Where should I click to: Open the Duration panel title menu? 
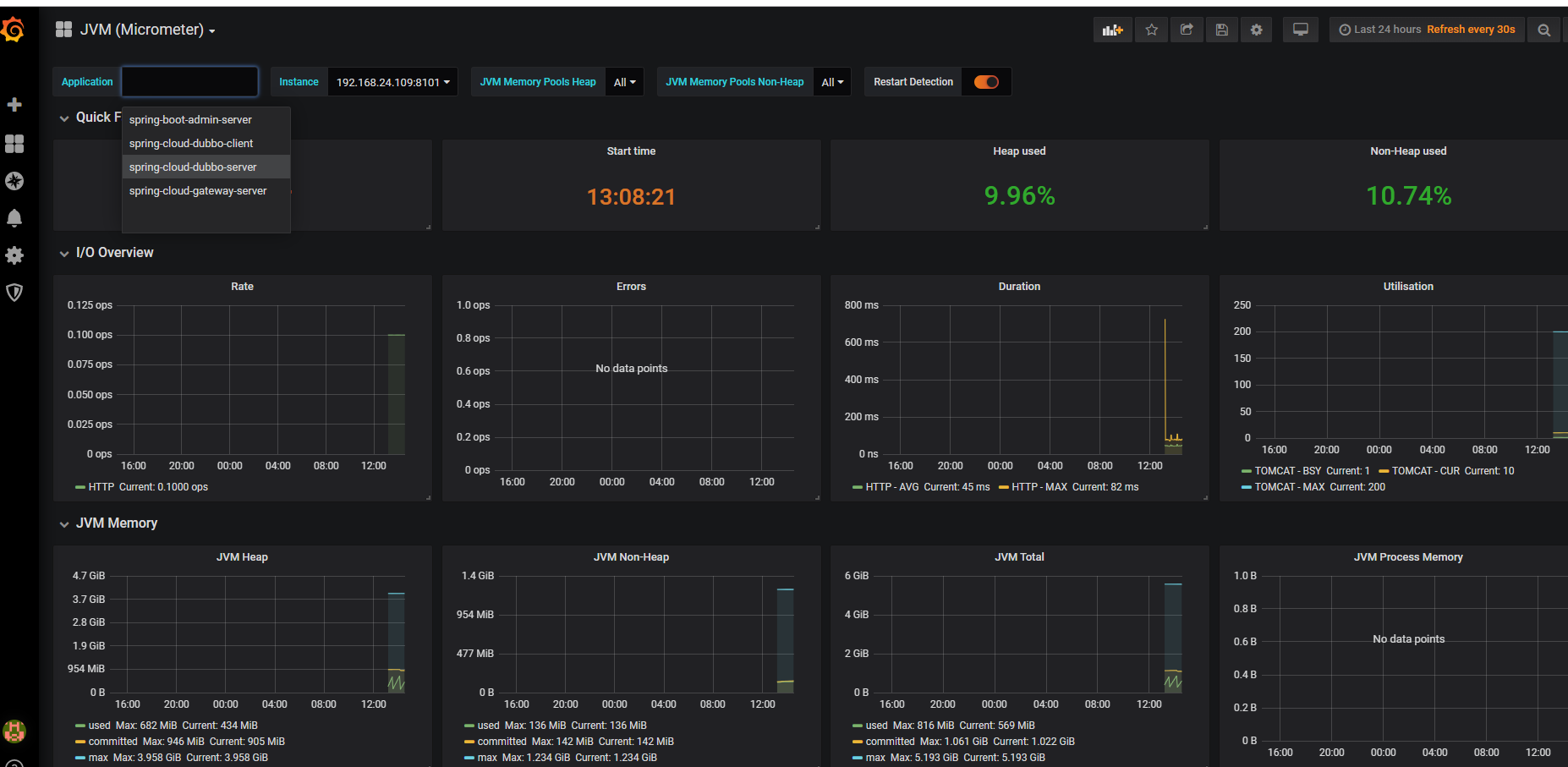(1019, 287)
